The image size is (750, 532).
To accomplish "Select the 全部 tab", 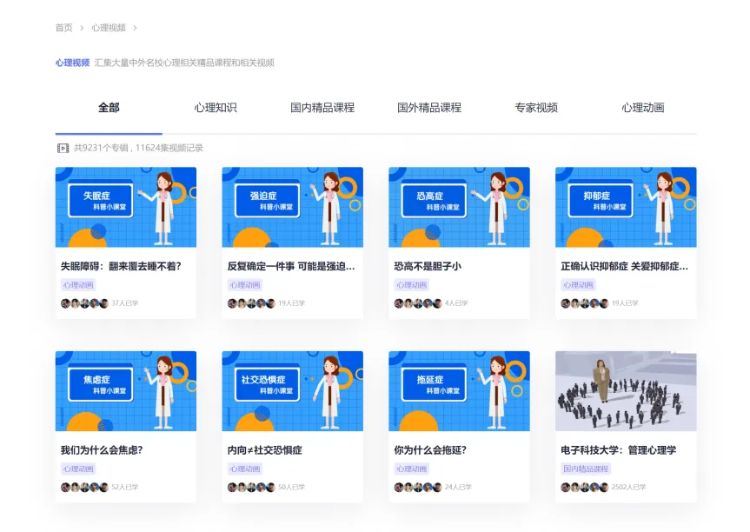I will pyautogui.click(x=108, y=108).
